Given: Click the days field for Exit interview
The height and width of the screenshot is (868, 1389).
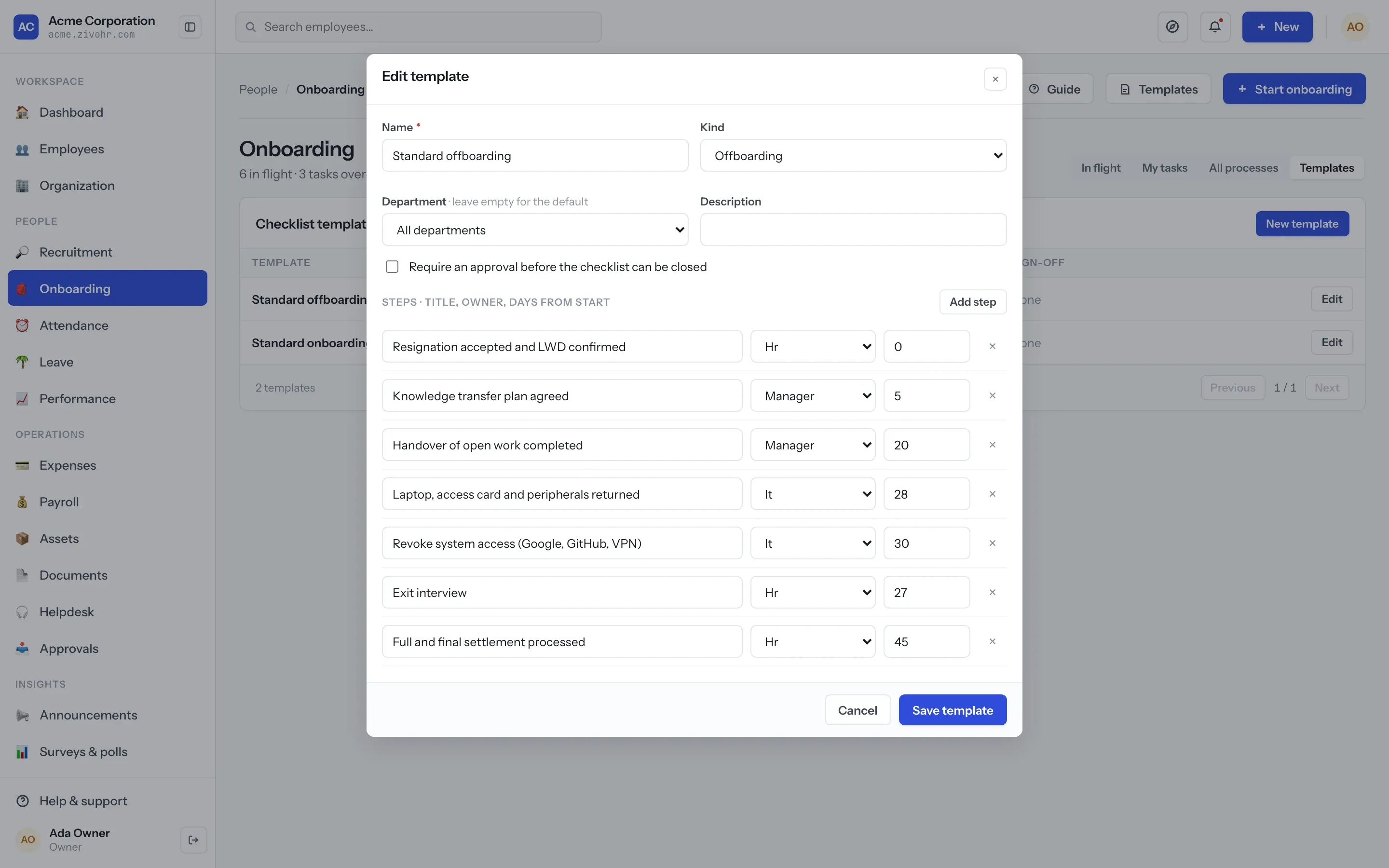Looking at the screenshot, I should pos(926,593).
